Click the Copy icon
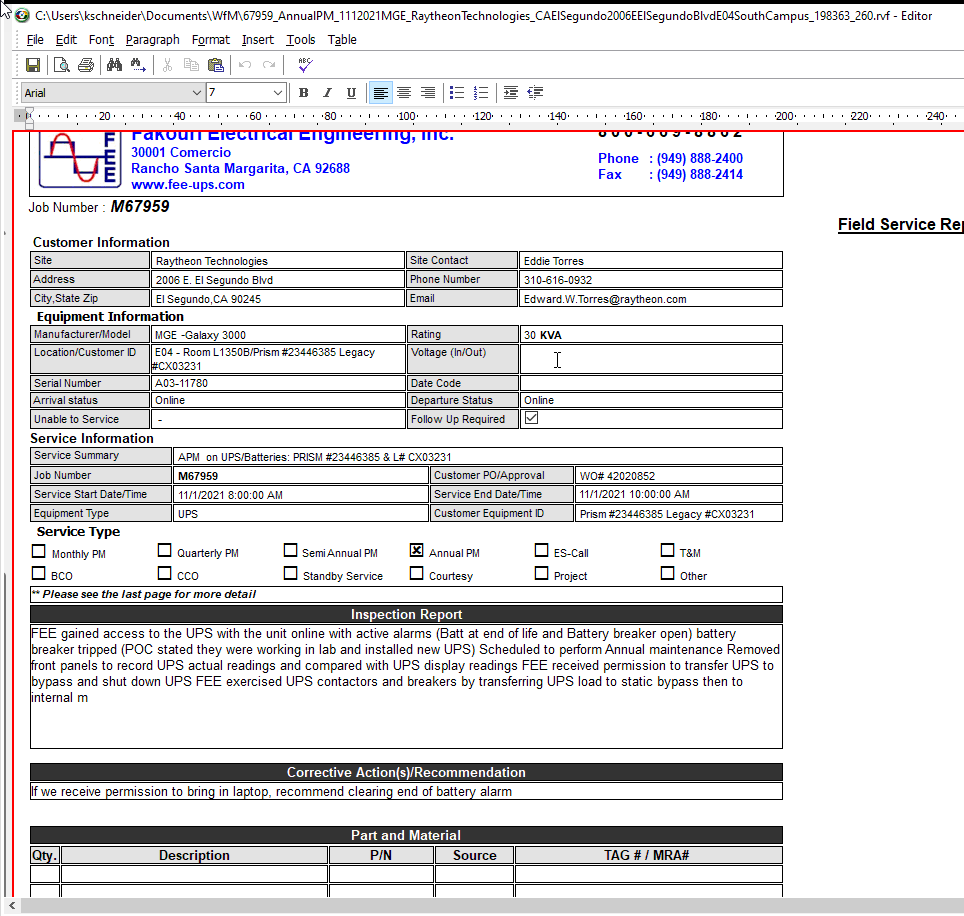The width and height of the screenshot is (964, 916). (x=191, y=65)
